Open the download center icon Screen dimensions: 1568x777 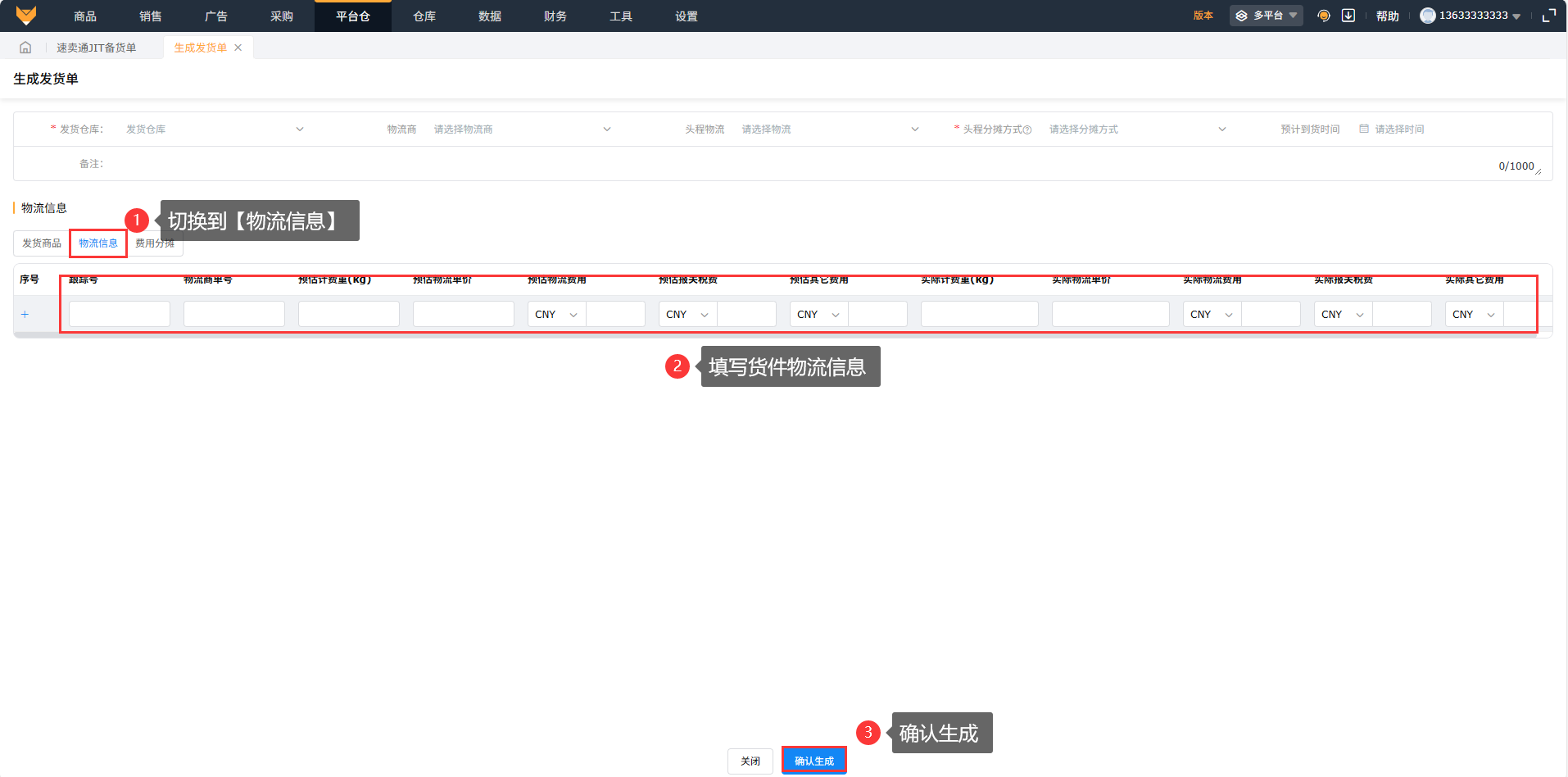click(1348, 16)
